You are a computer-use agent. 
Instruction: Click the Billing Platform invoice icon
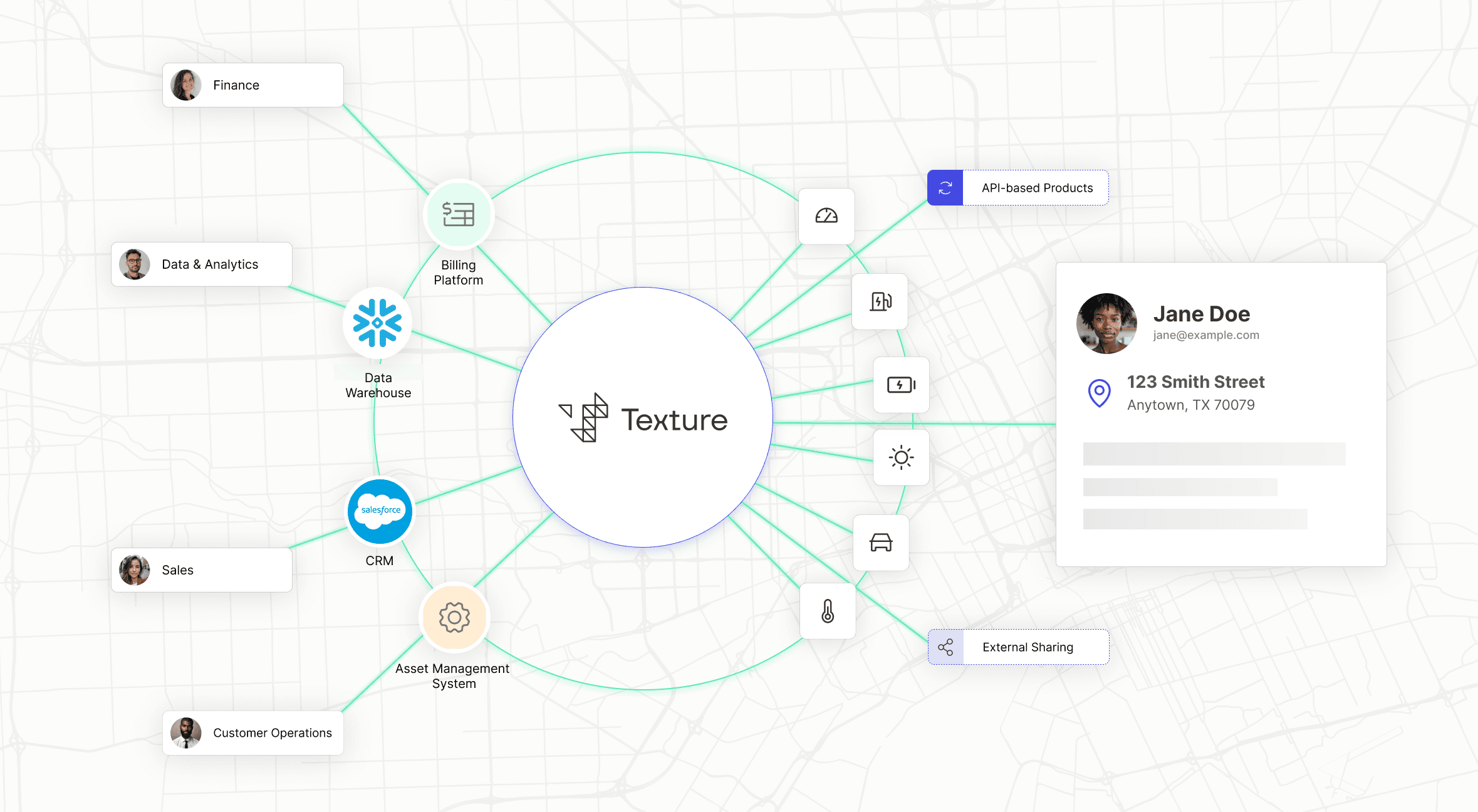(459, 214)
